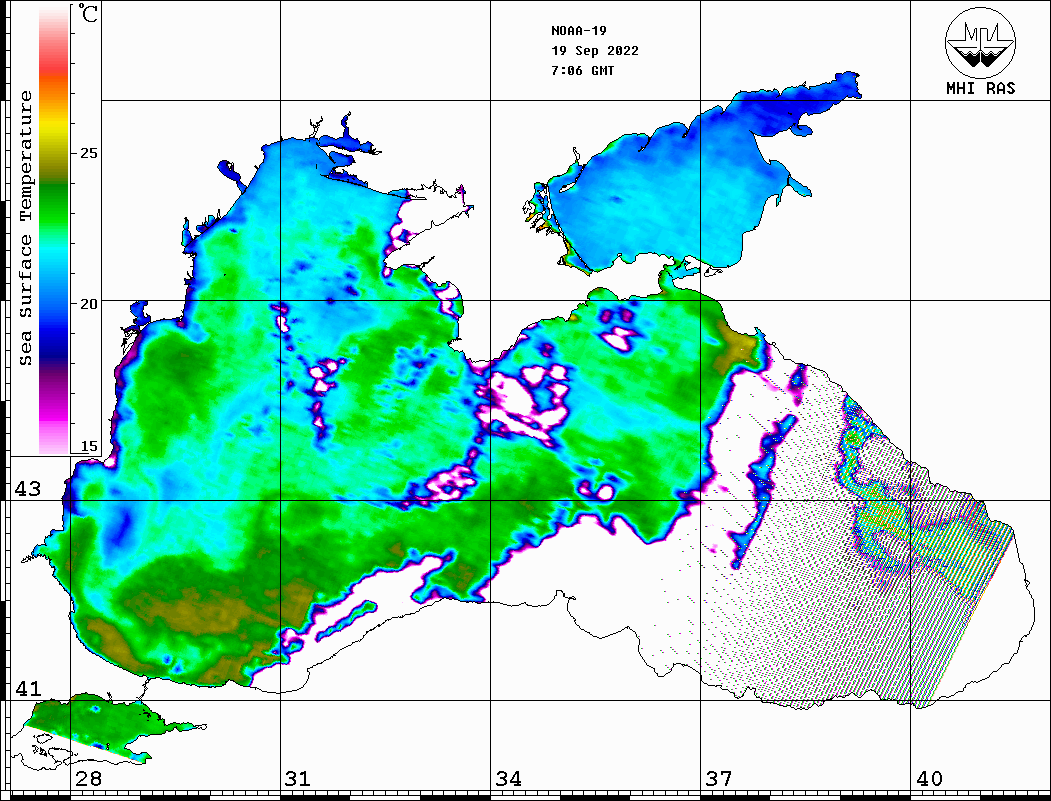Click the longitude label '37'
This screenshot has width=1051, height=801.
[x=719, y=778]
